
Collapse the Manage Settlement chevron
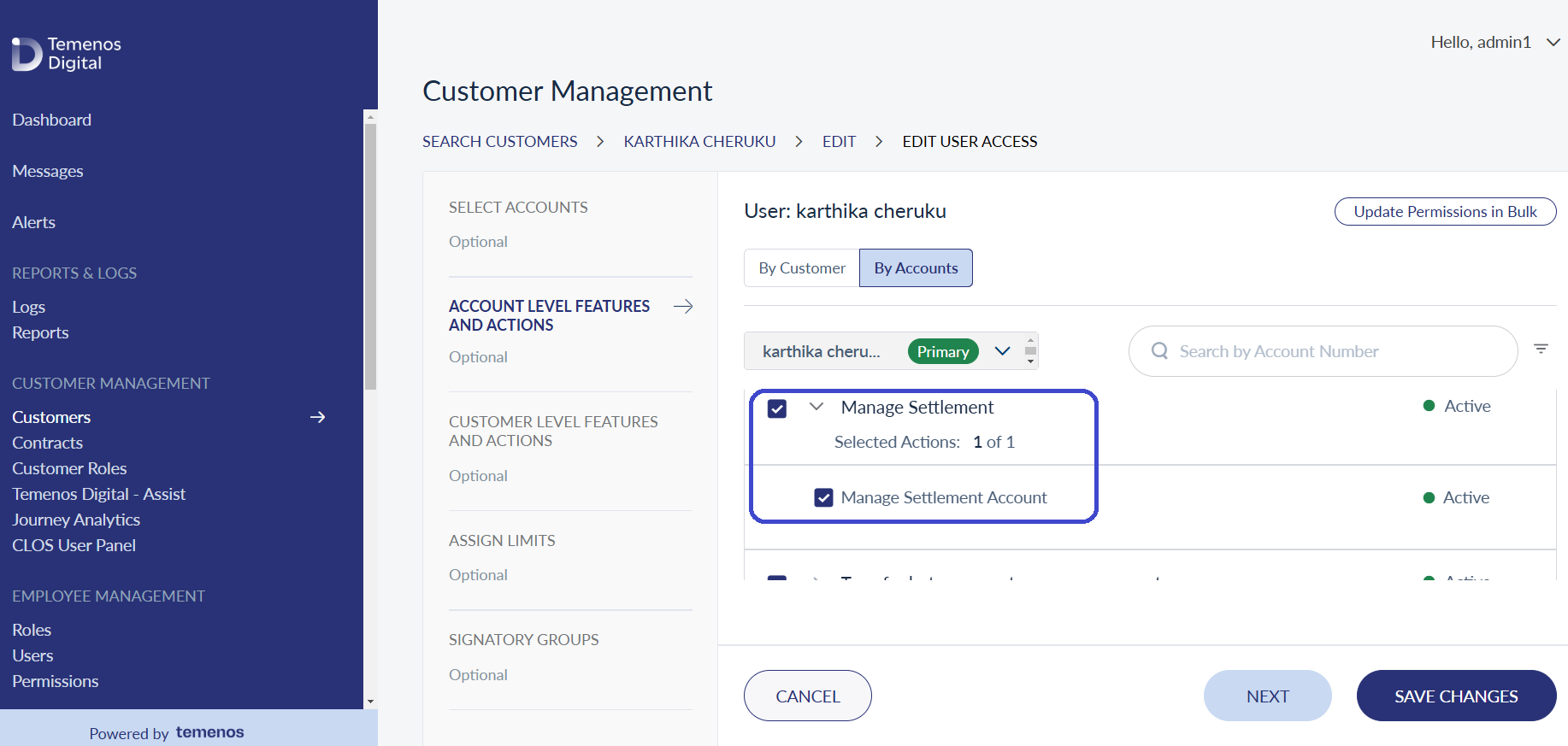816,407
